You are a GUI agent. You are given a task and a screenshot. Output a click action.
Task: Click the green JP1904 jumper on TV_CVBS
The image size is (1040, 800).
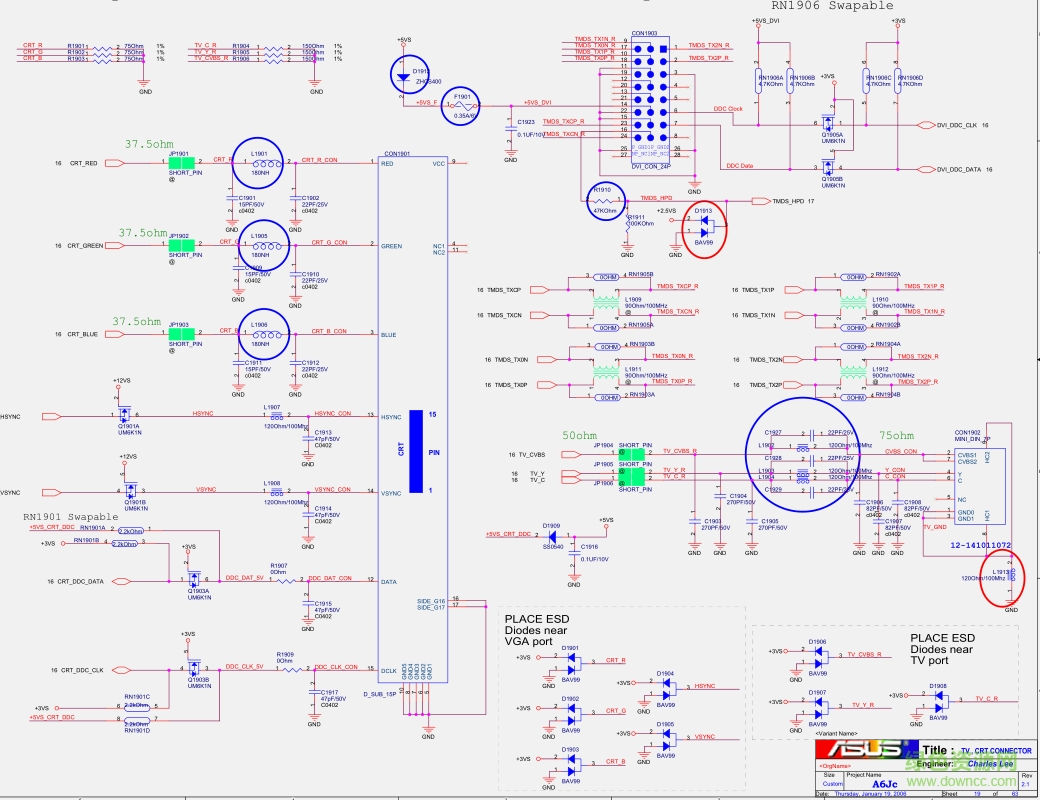point(631,454)
